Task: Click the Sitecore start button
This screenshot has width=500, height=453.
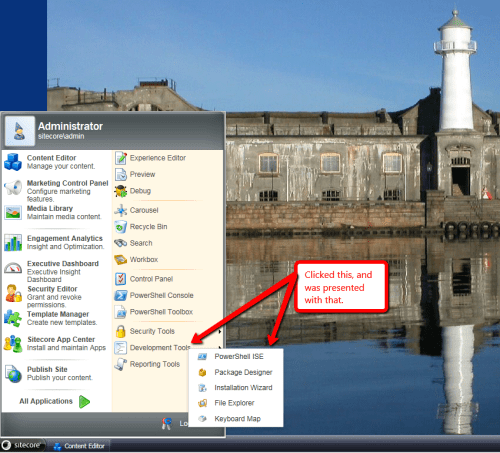Action: (22, 445)
